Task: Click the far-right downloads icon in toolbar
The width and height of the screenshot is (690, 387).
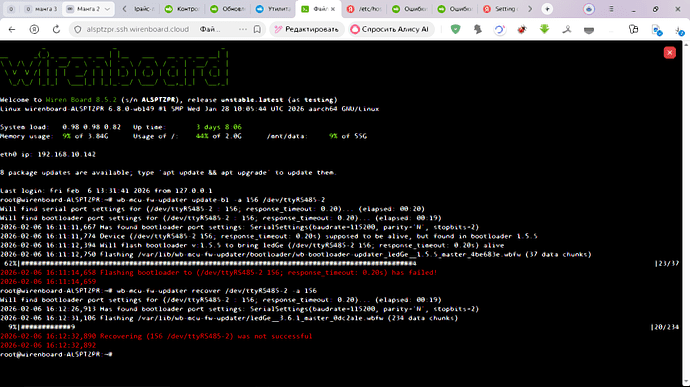Action: pyautogui.click(x=679, y=30)
